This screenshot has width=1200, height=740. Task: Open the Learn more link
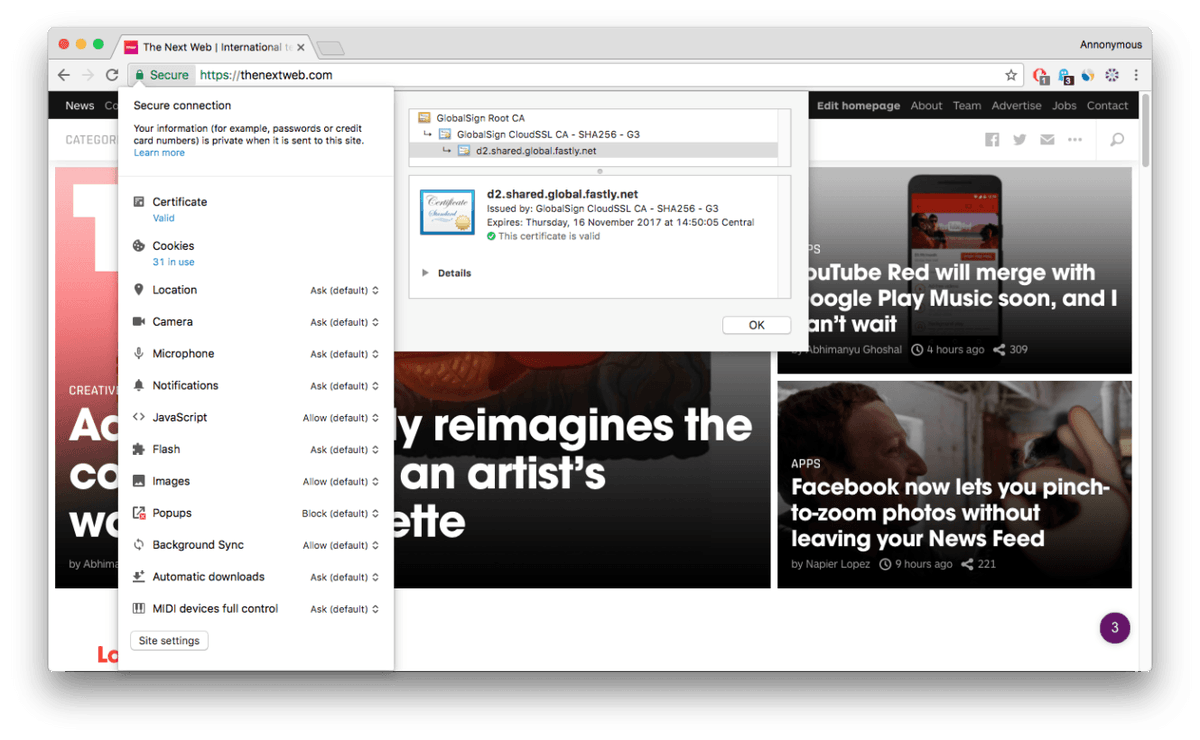point(159,153)
